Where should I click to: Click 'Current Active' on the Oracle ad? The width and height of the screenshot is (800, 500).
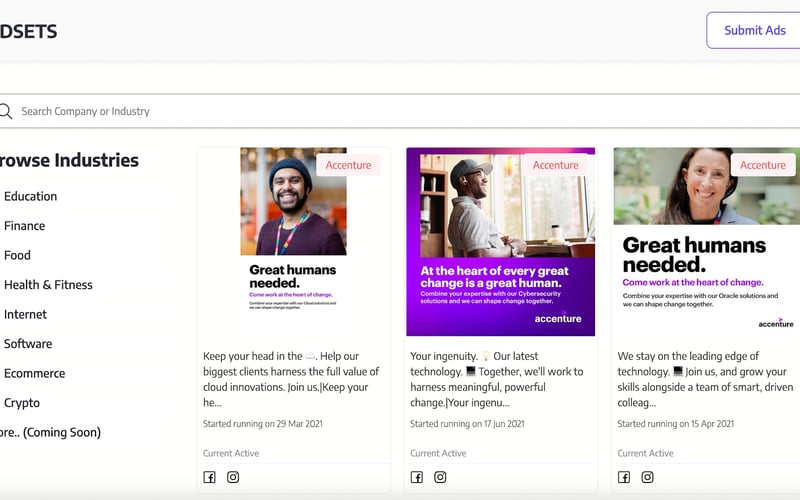pos(645,453)
